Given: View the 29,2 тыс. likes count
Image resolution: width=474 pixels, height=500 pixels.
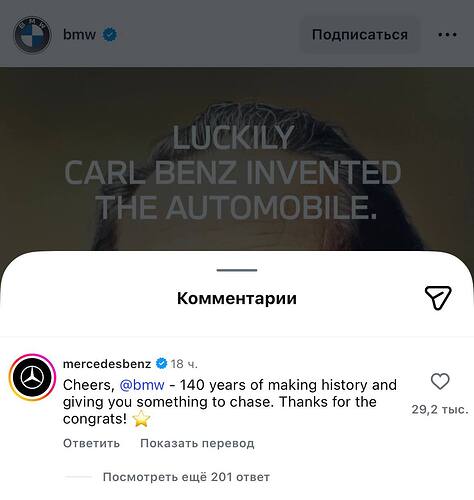Looking at the screenshot, I should tap(440, 409).
